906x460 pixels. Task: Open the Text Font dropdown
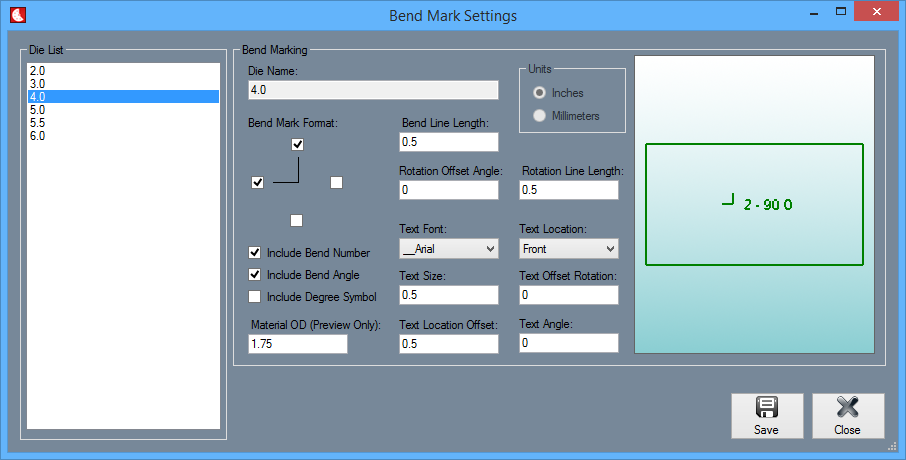click(x=448, y=248)
